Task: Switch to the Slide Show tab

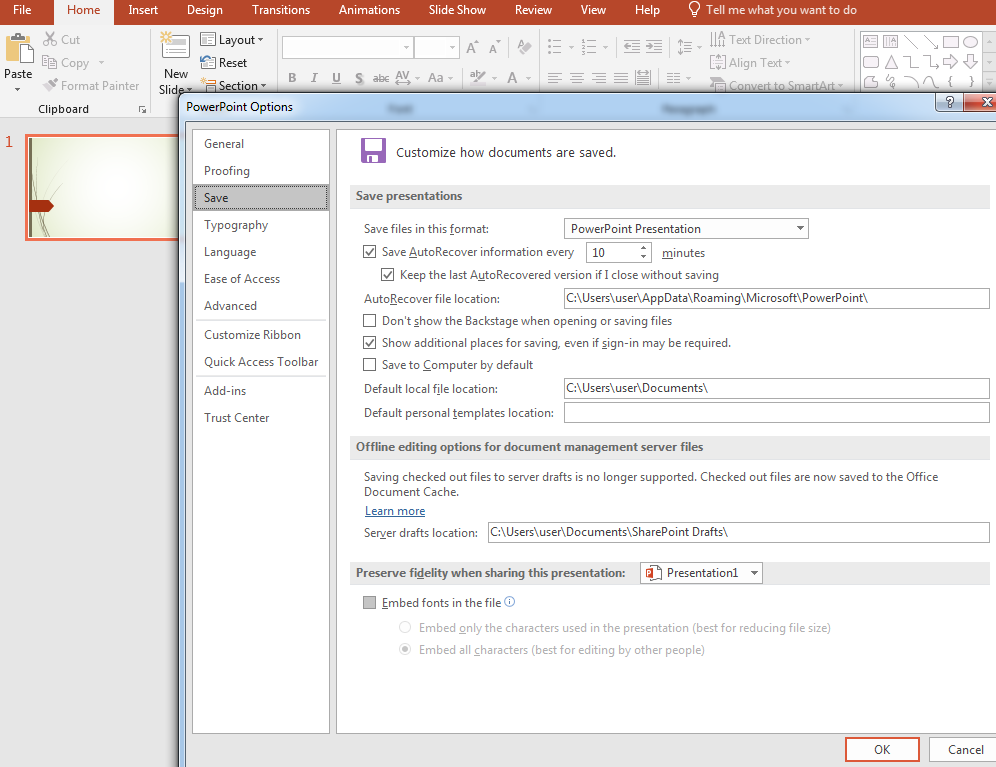Action: click(457, 10)
